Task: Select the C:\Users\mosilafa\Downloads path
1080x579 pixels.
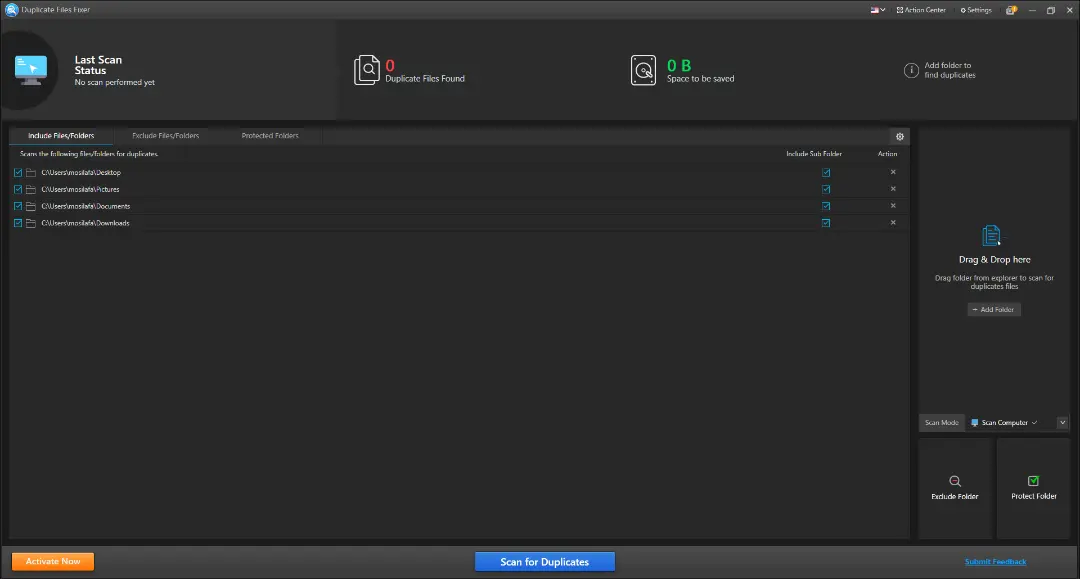Action: (x=85, y=223)
